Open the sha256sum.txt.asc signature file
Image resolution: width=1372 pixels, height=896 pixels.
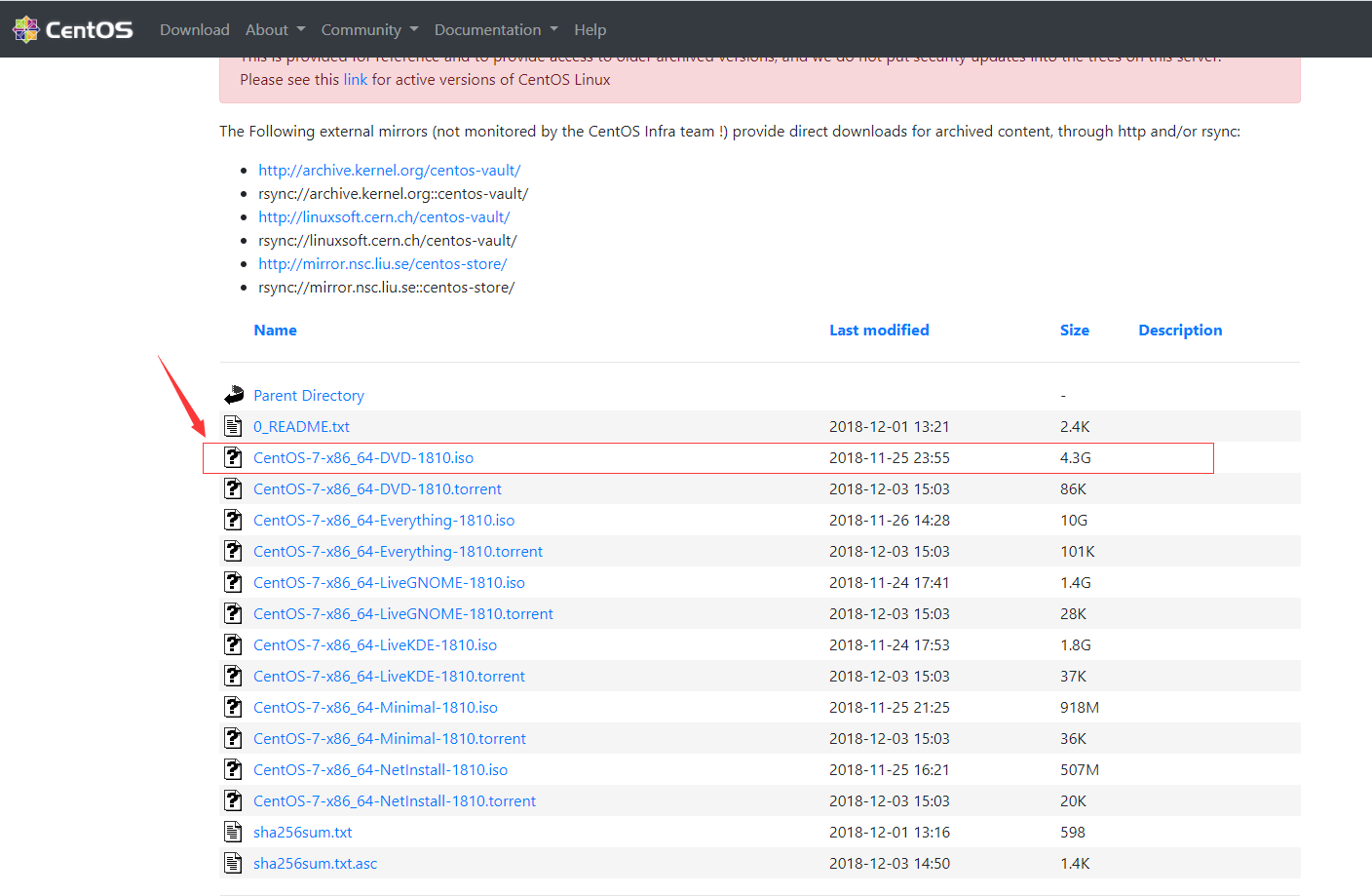315,863
